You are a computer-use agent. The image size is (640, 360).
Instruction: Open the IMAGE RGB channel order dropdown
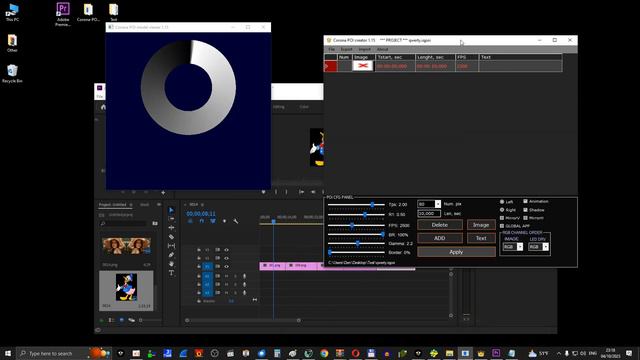520,247
